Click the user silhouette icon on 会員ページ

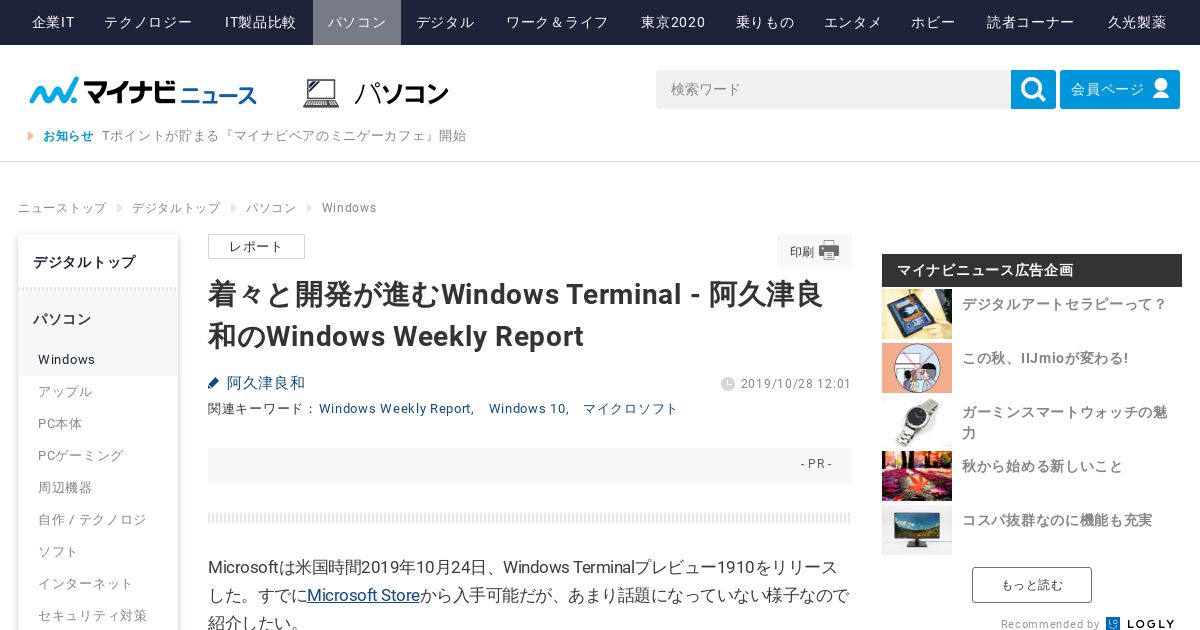coord(1161,88)
